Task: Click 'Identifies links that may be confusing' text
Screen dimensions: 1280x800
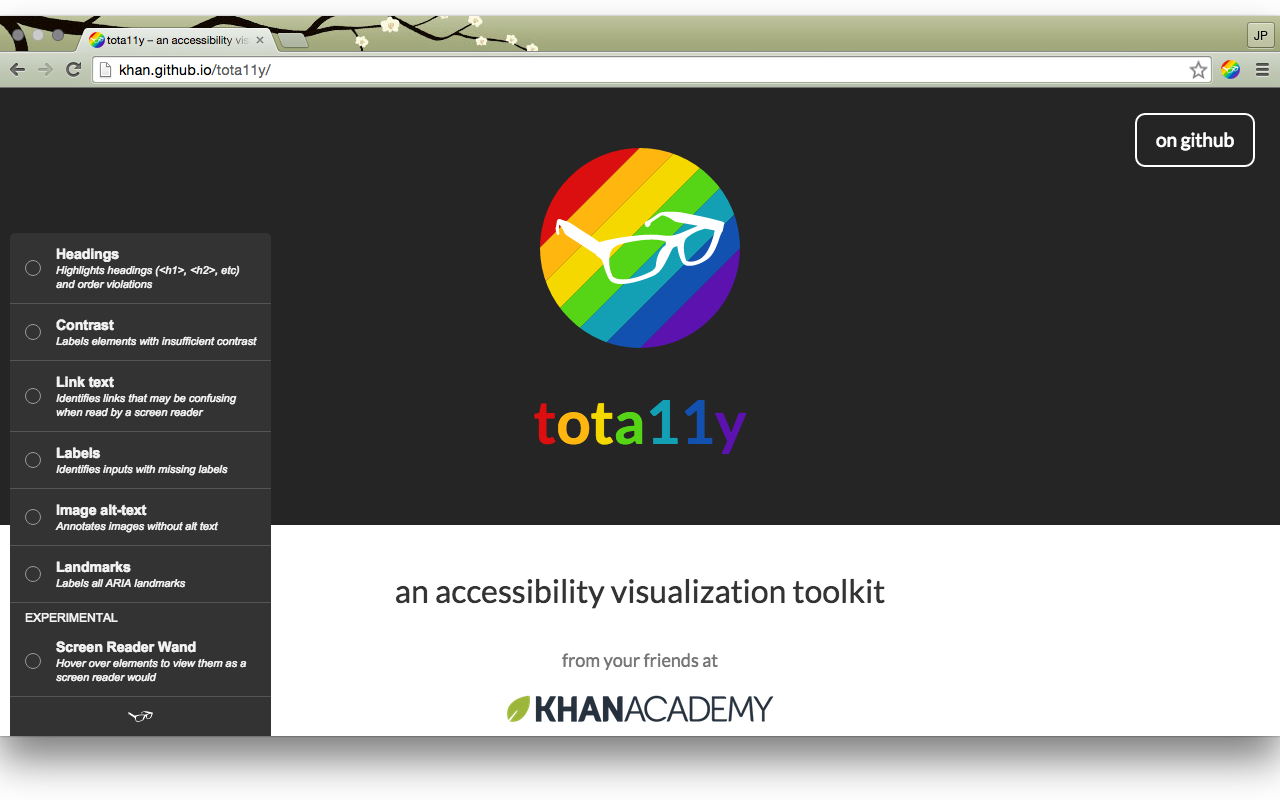Action: 146,405
